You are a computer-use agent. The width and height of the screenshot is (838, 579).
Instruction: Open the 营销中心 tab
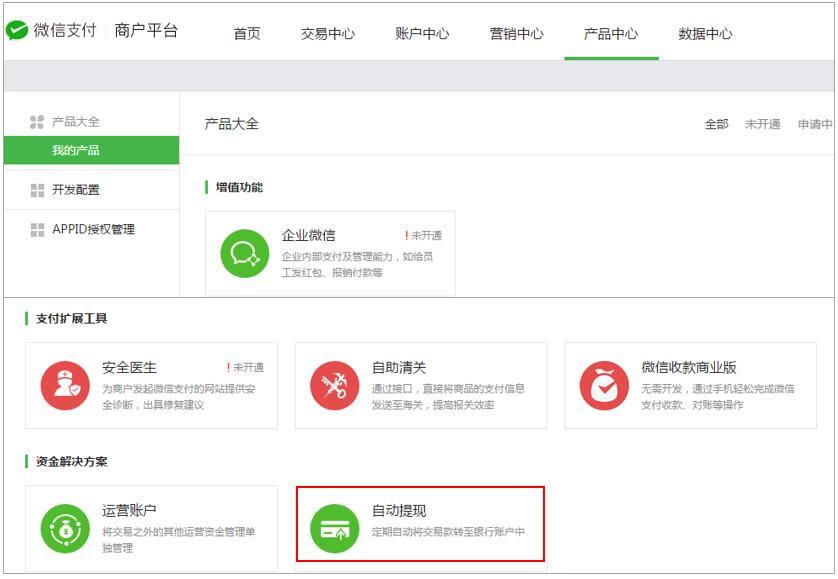coord(516,33)
